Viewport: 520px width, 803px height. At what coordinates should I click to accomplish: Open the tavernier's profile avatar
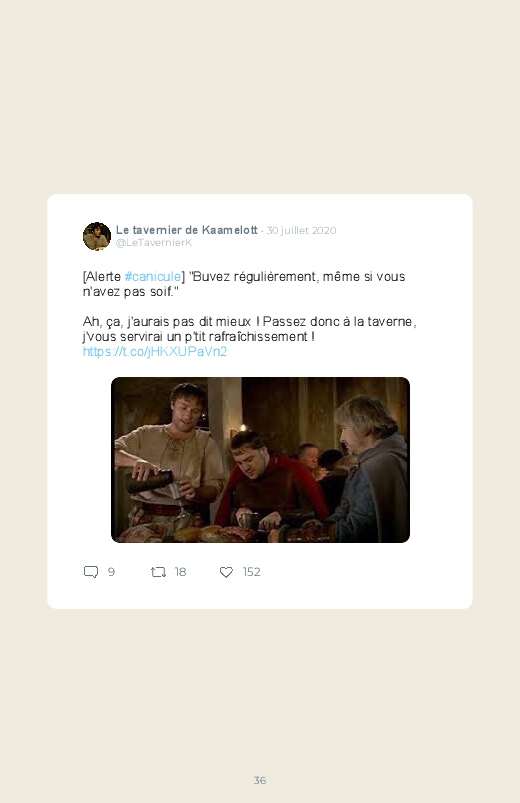97,236
